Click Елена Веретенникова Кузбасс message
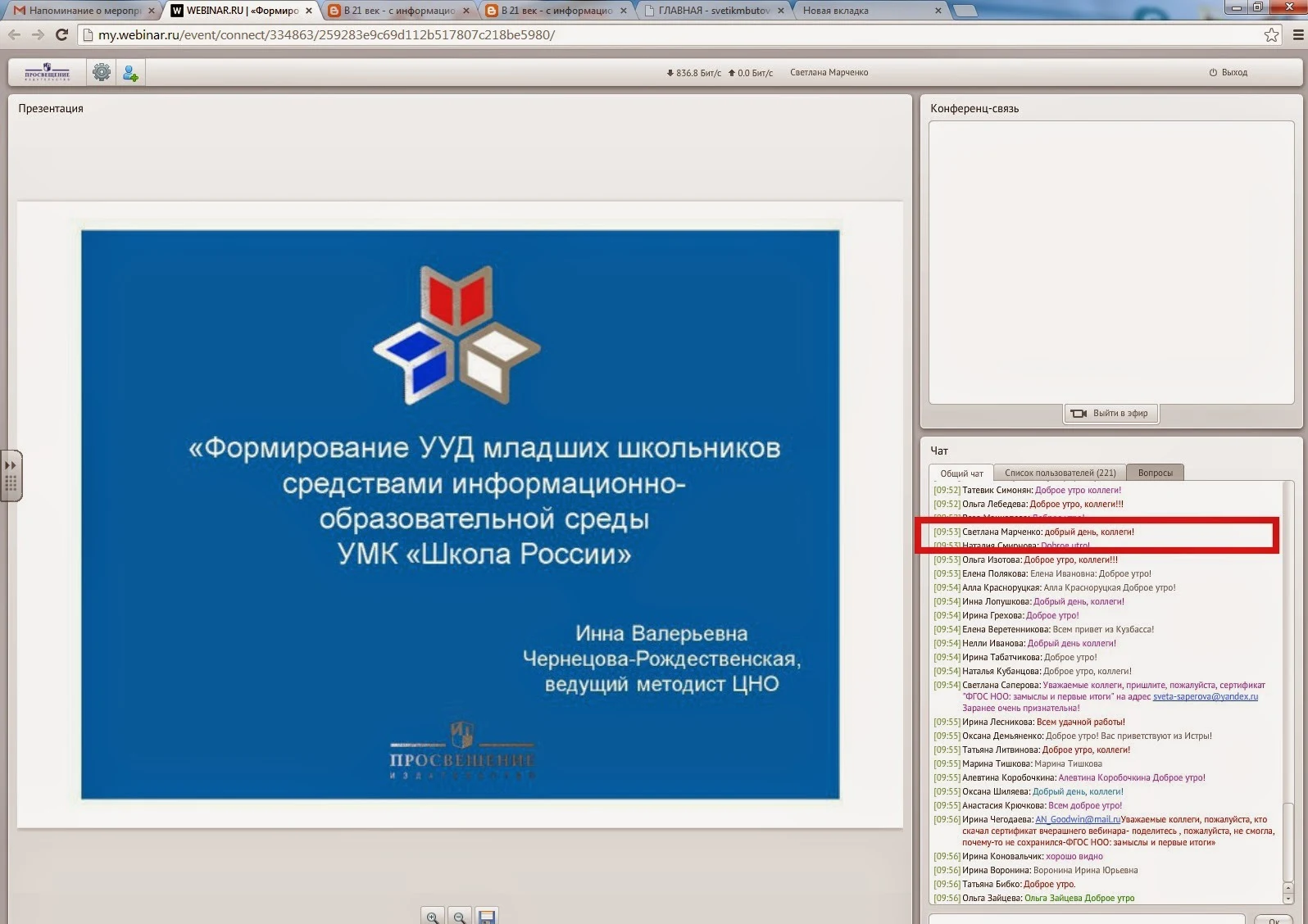Viewport: 1308px width, 924px height. (x=1043, y=629)
